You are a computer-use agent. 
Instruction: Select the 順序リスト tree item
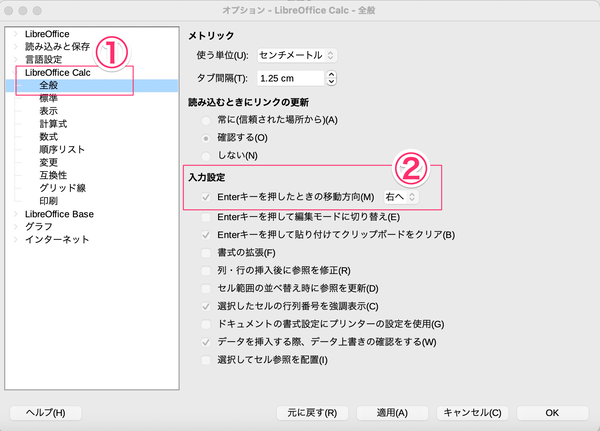[x=62, y=150]
